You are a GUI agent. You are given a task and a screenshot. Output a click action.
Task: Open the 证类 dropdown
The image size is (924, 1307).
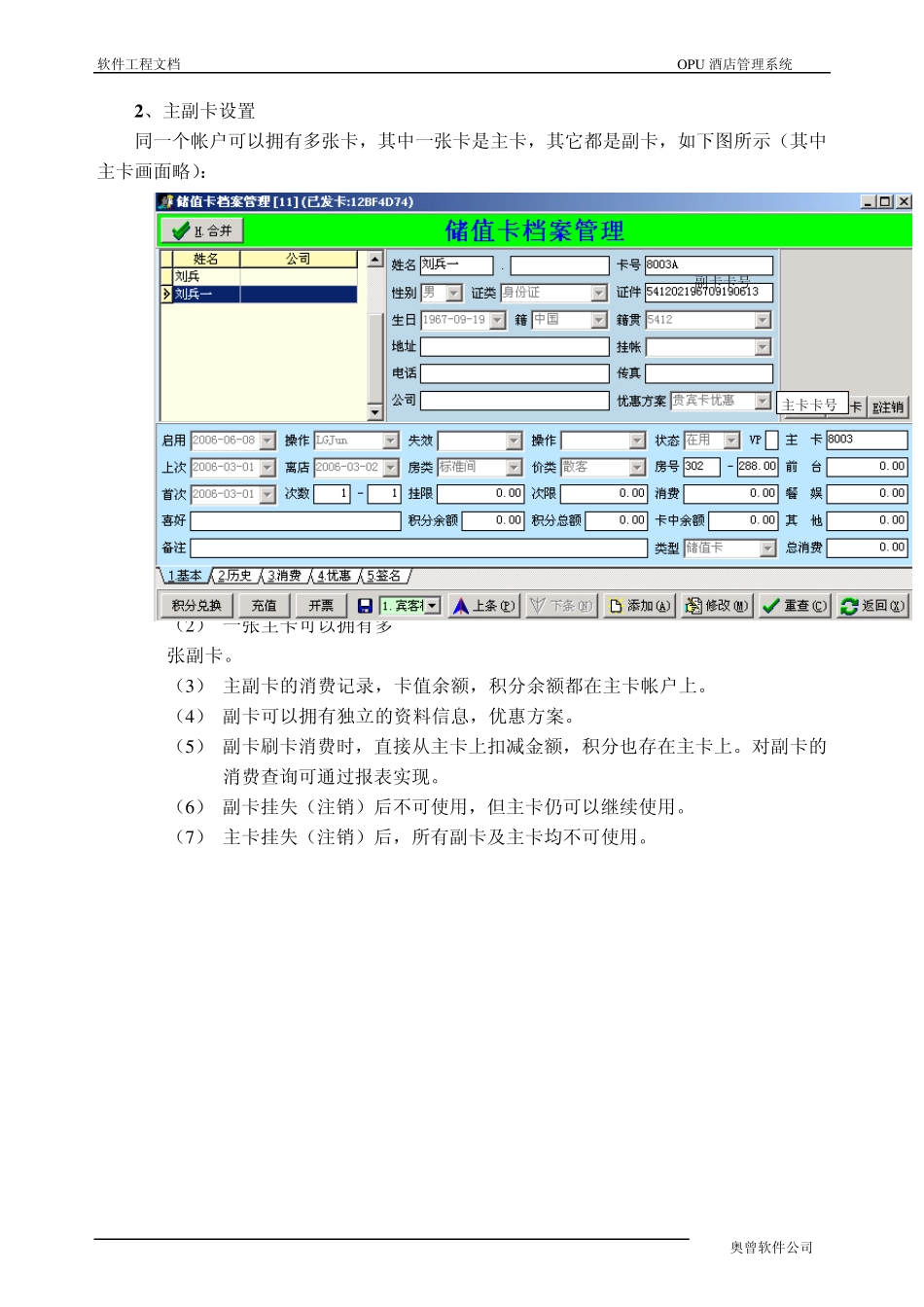[x=599, y=293]
